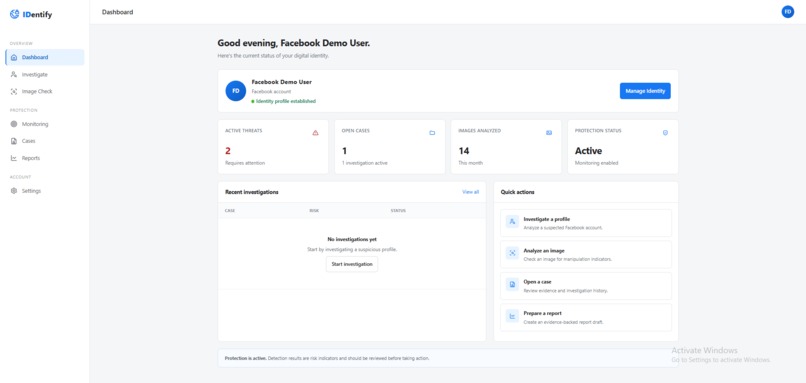Viewport: 806px width, 383px height.
Task: Click the Settings gear icon in sidebar
Action: (x=14, y=191)
